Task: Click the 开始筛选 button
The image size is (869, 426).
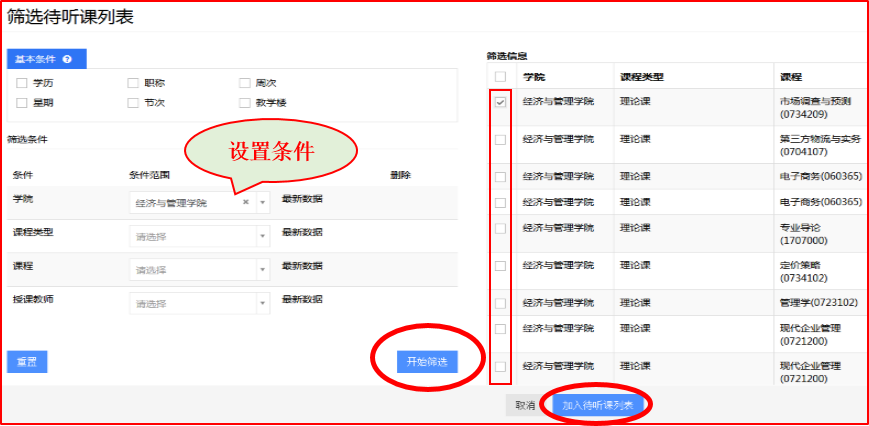Action: coord(426,361)
